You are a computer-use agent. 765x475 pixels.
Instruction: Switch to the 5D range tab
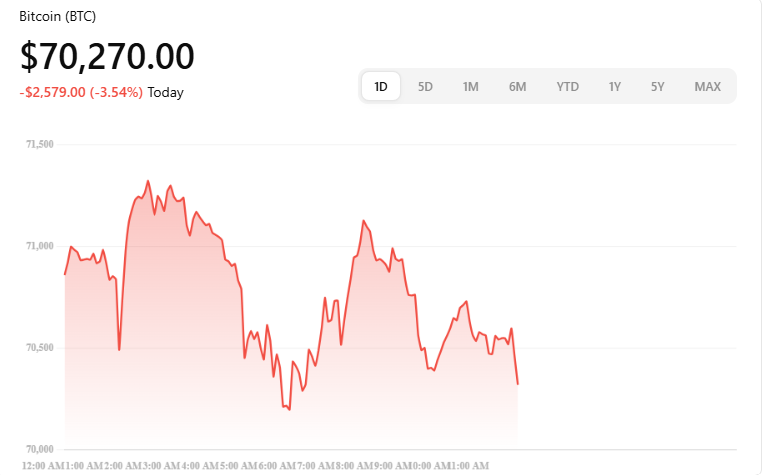[x=425, y=86]
